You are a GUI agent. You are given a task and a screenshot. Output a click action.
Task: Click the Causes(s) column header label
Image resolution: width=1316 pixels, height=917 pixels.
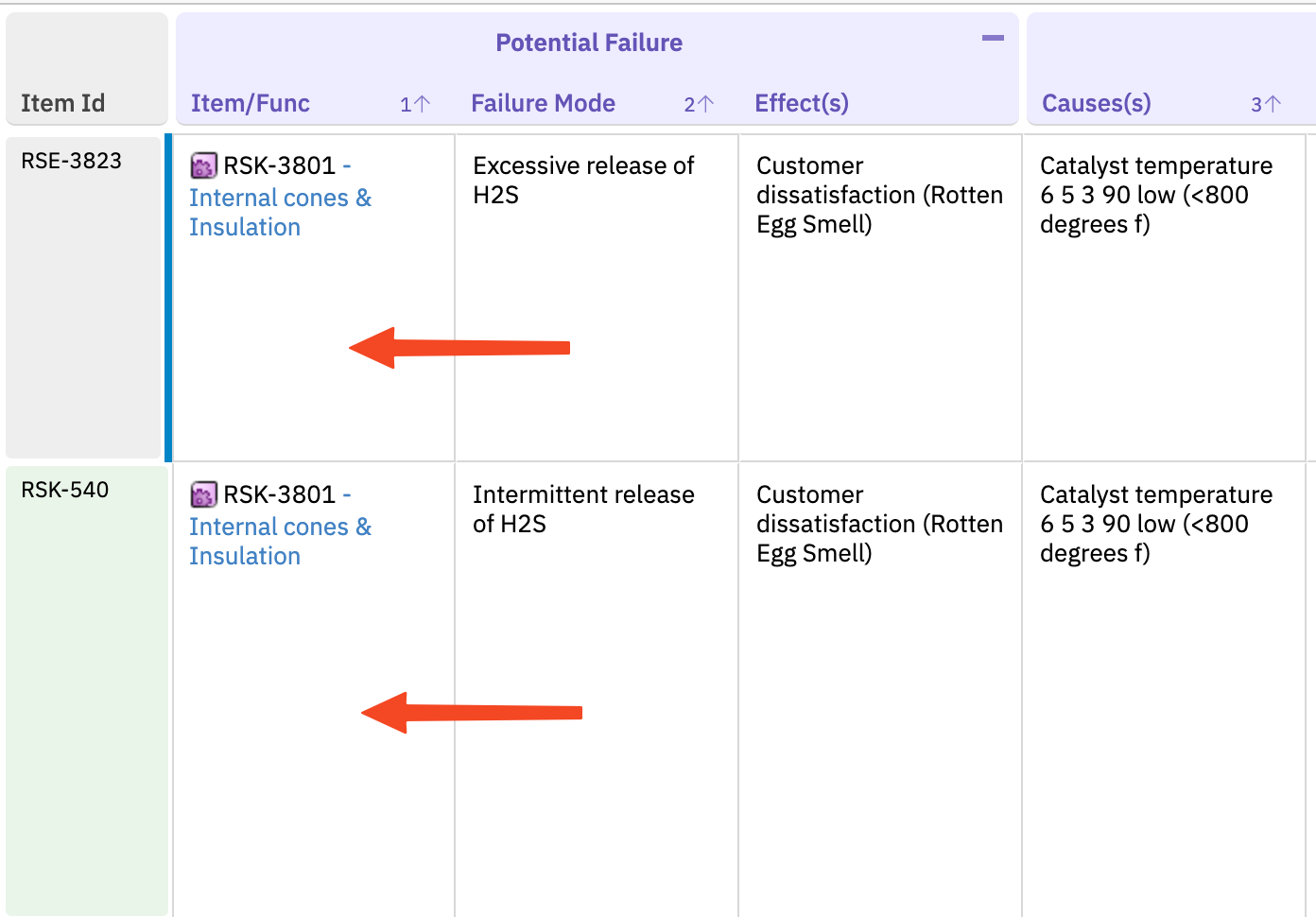(1096, 103)
